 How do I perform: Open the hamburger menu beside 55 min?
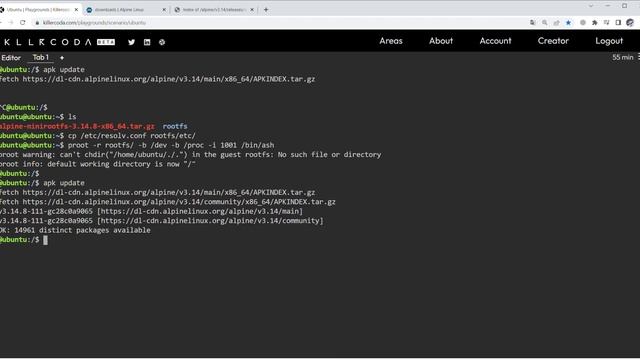tap(638, 57)
